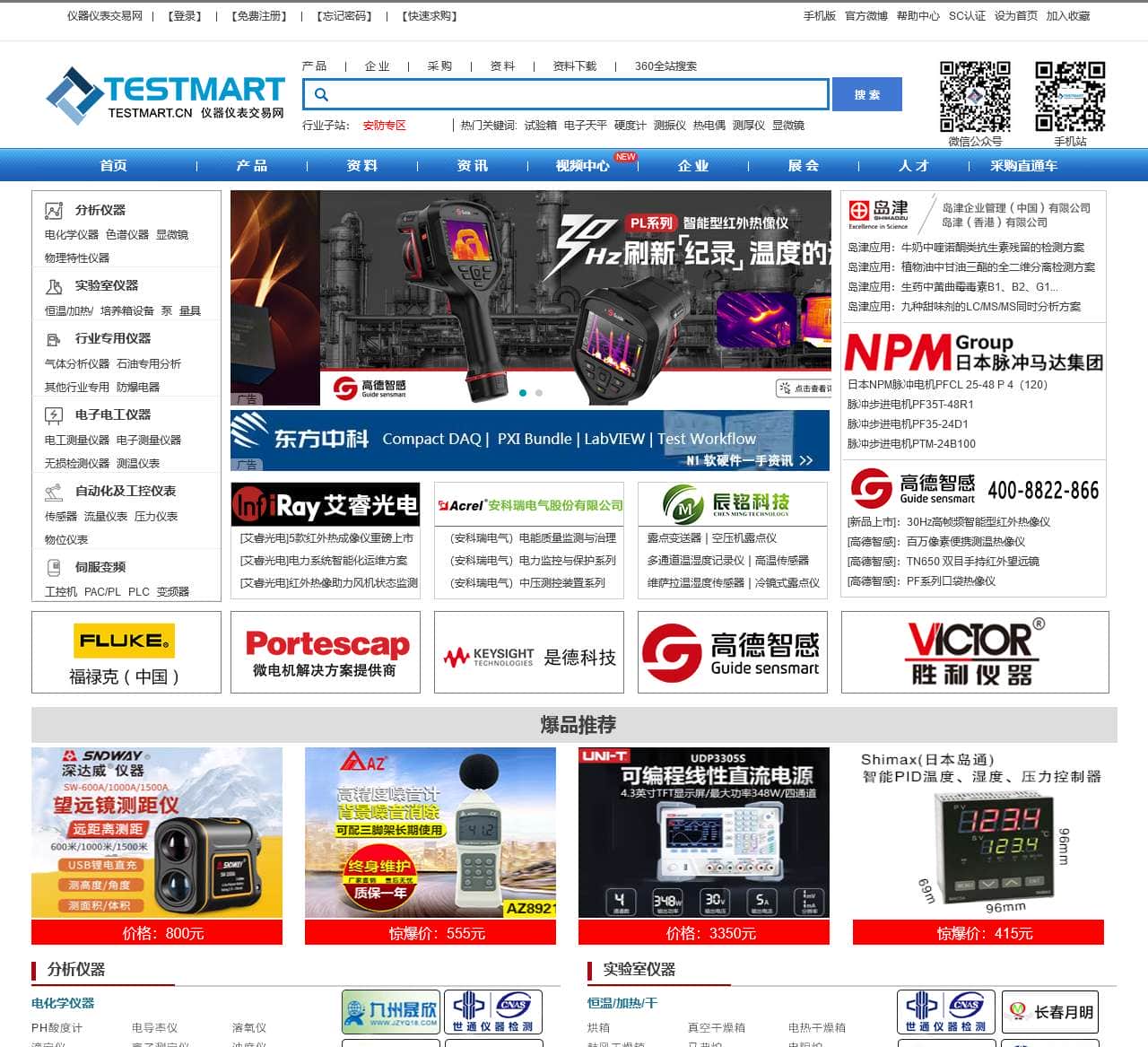Open the 东方中科 Compact DAQ banner
This screenshot has width=1148, height=1047.
[x=530, y=441]
